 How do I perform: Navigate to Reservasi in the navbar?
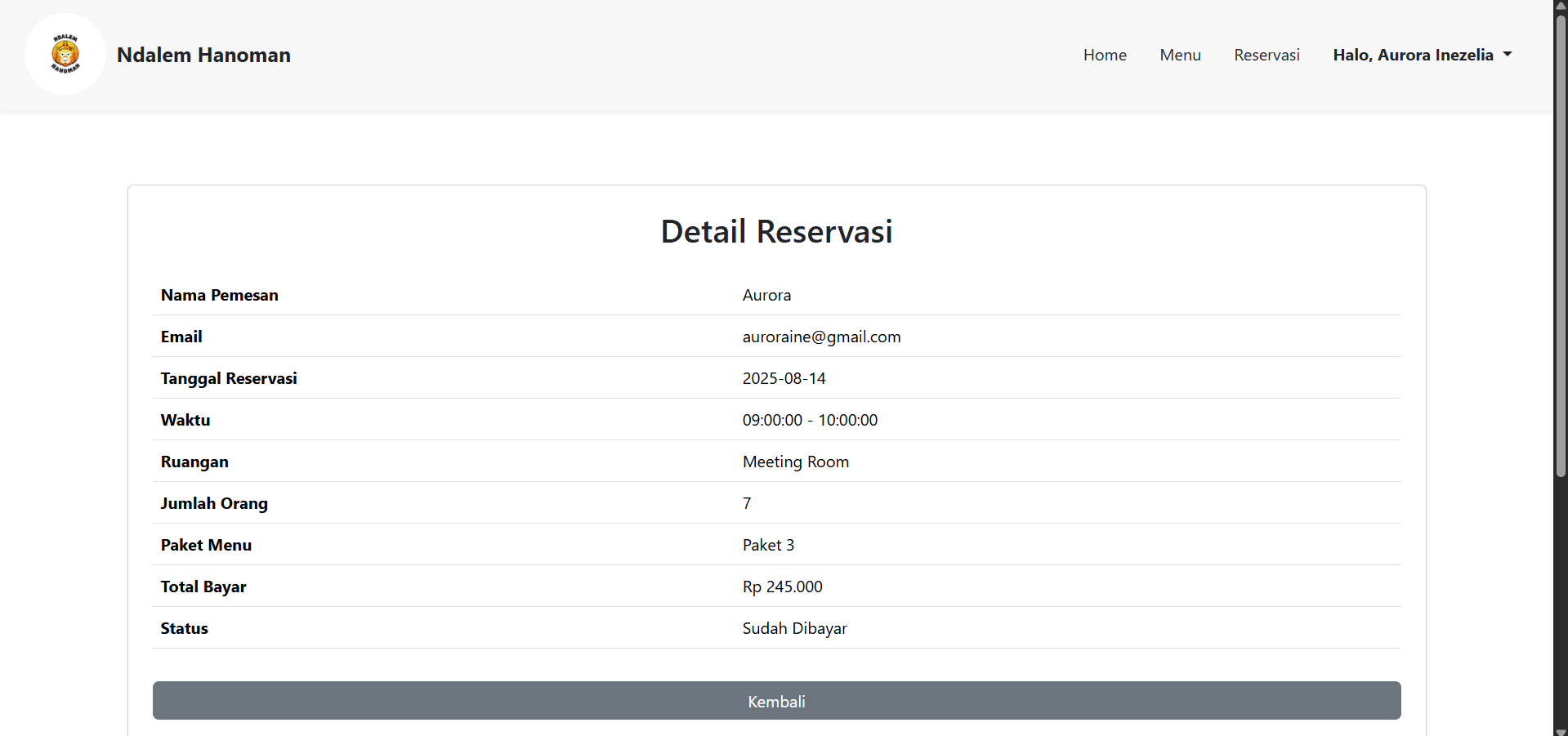point(1266,55)
